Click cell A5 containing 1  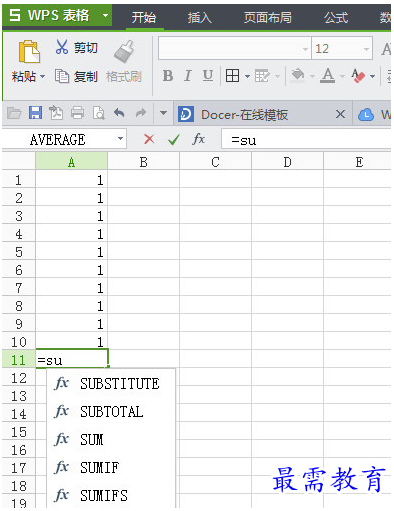tap(72, 252)
